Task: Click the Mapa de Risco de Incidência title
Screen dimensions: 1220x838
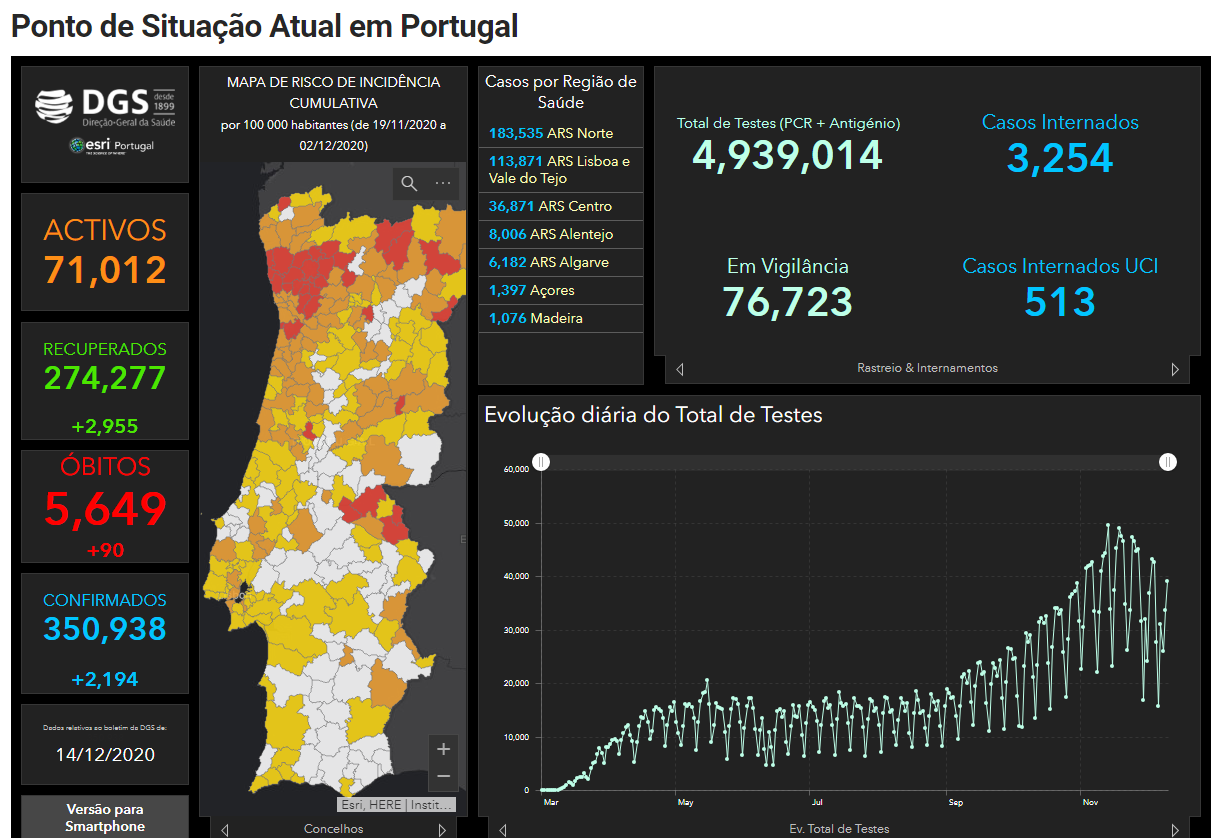Action: 333,92
